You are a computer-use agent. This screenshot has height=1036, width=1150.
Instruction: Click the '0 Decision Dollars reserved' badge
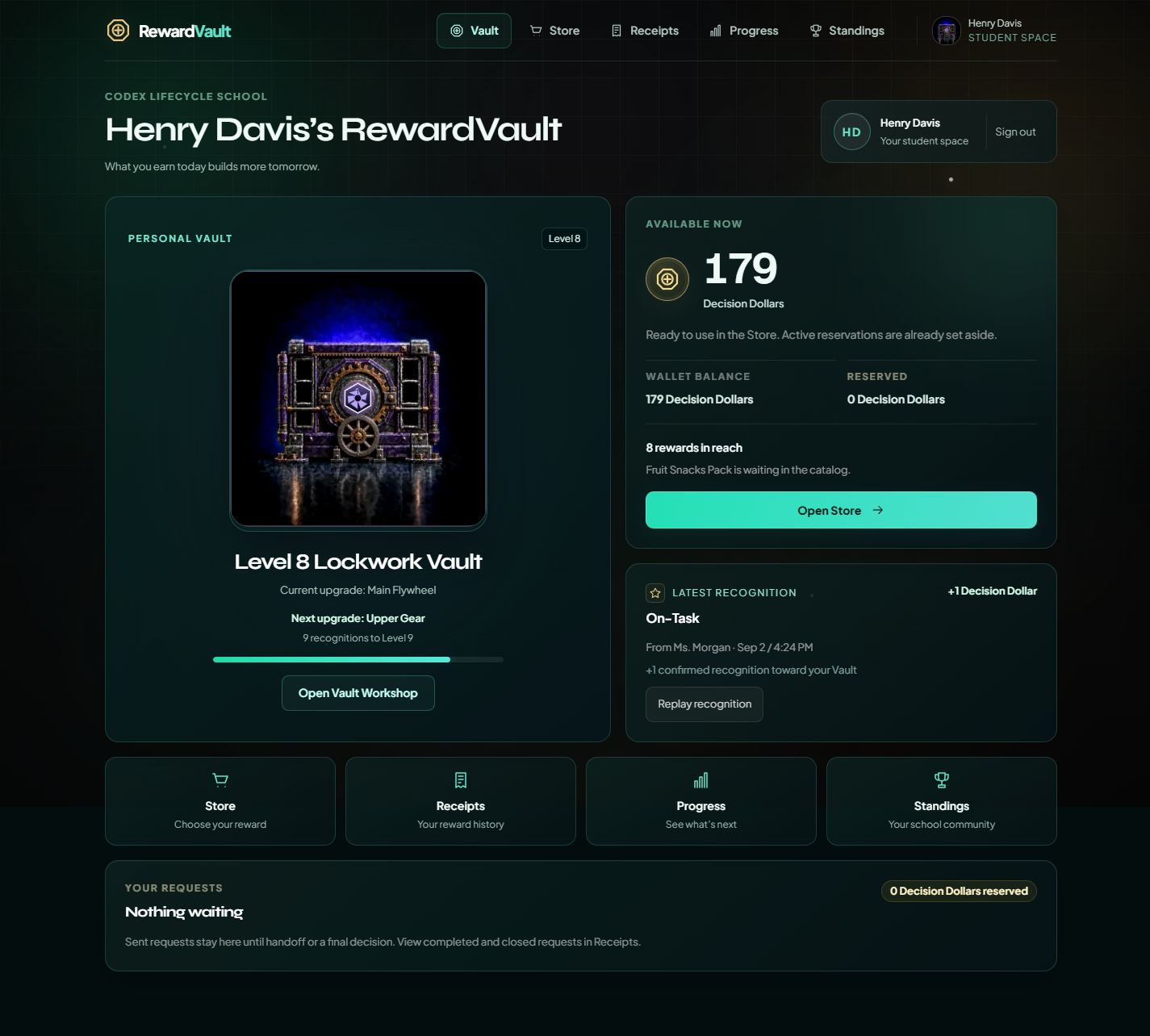click(x=959, y=891)
